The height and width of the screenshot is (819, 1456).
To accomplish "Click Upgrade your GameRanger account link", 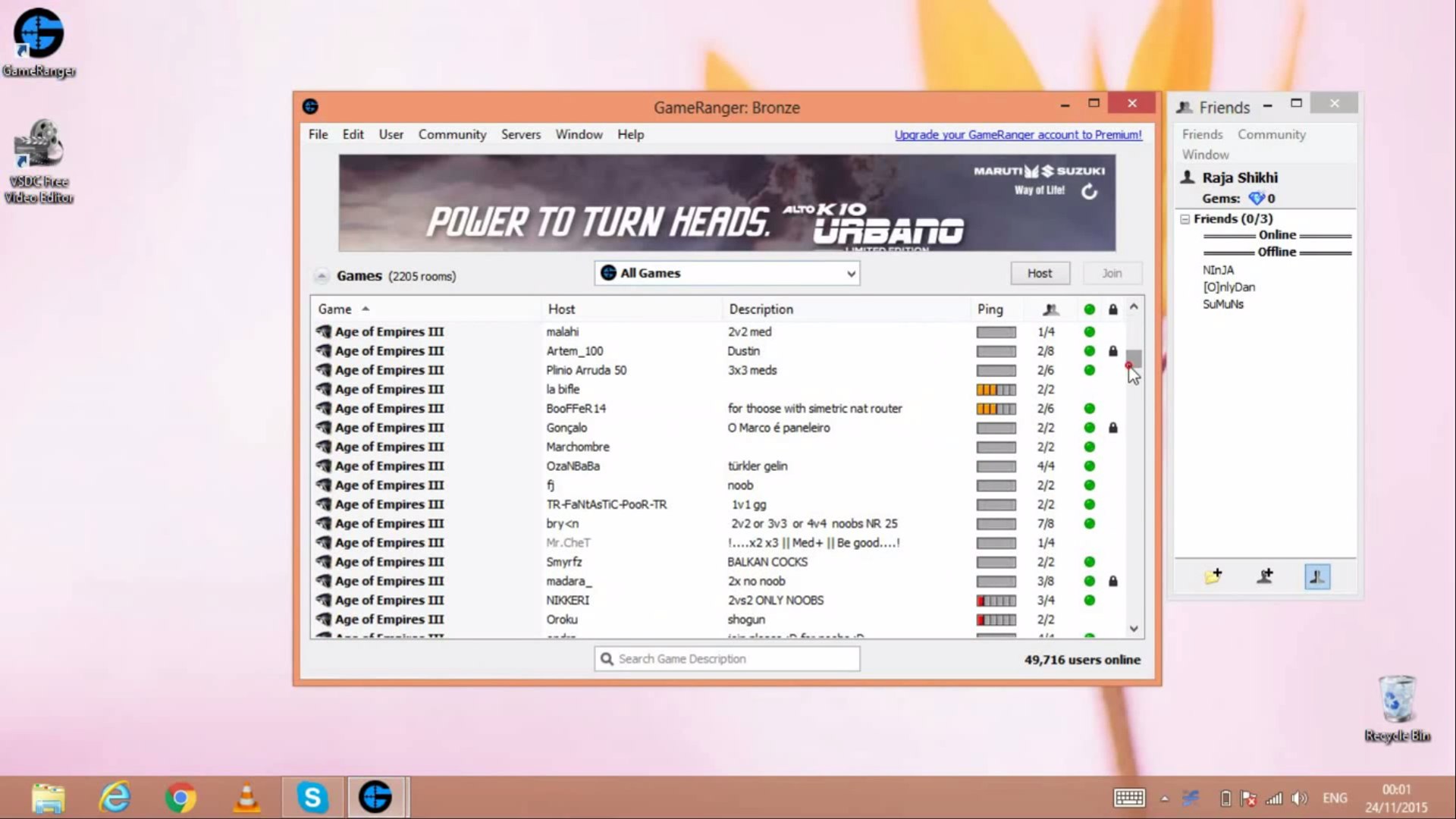I will (1018, 134).
